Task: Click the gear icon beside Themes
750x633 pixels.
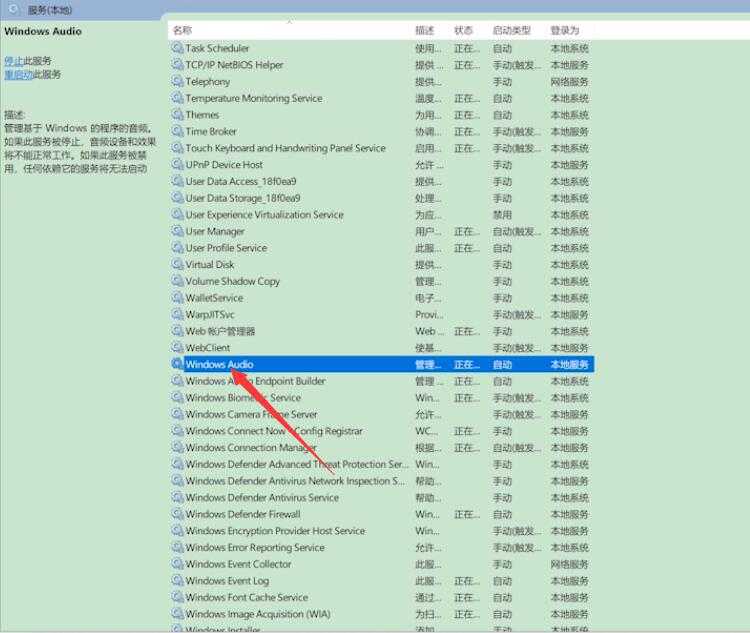Action: pyautogui.click(x=177, y=114)
